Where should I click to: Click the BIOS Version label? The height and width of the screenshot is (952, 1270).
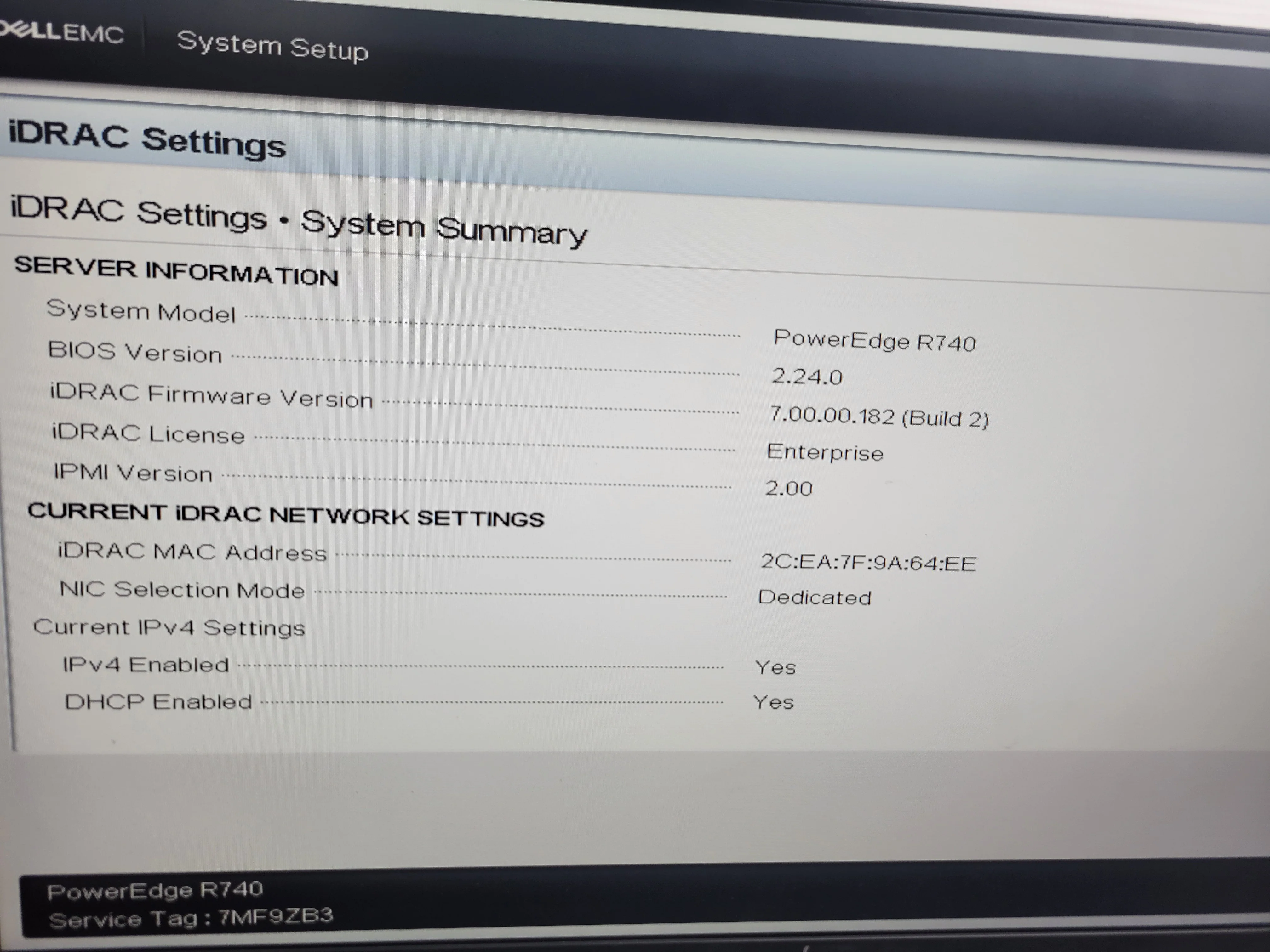[x=135, y=352]
